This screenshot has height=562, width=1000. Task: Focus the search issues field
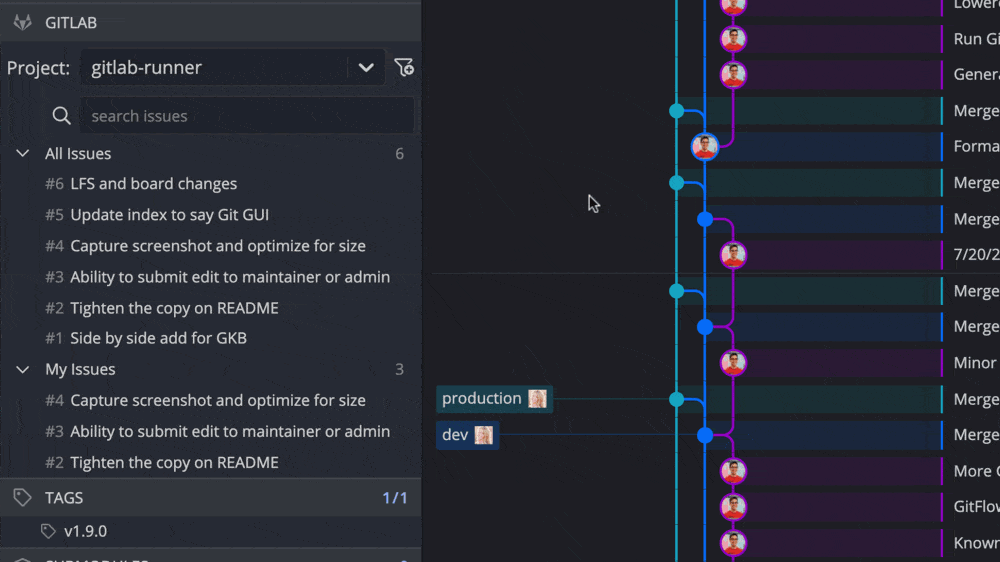[x=247, y=116]
